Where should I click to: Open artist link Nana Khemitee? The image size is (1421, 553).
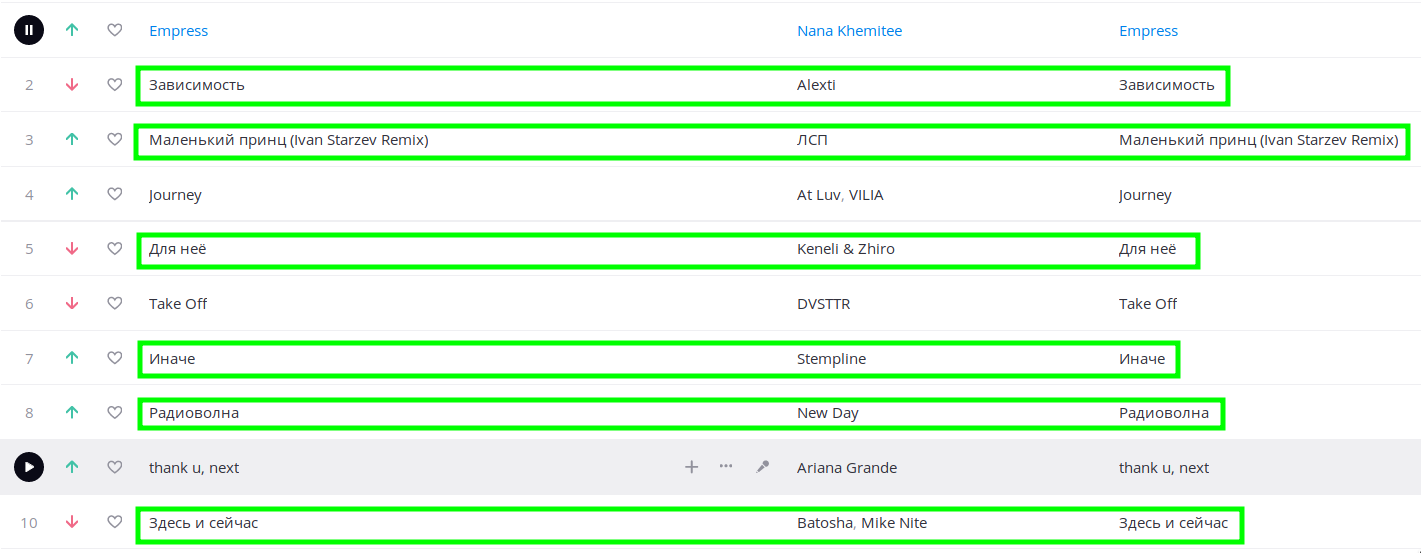point(849,31)
